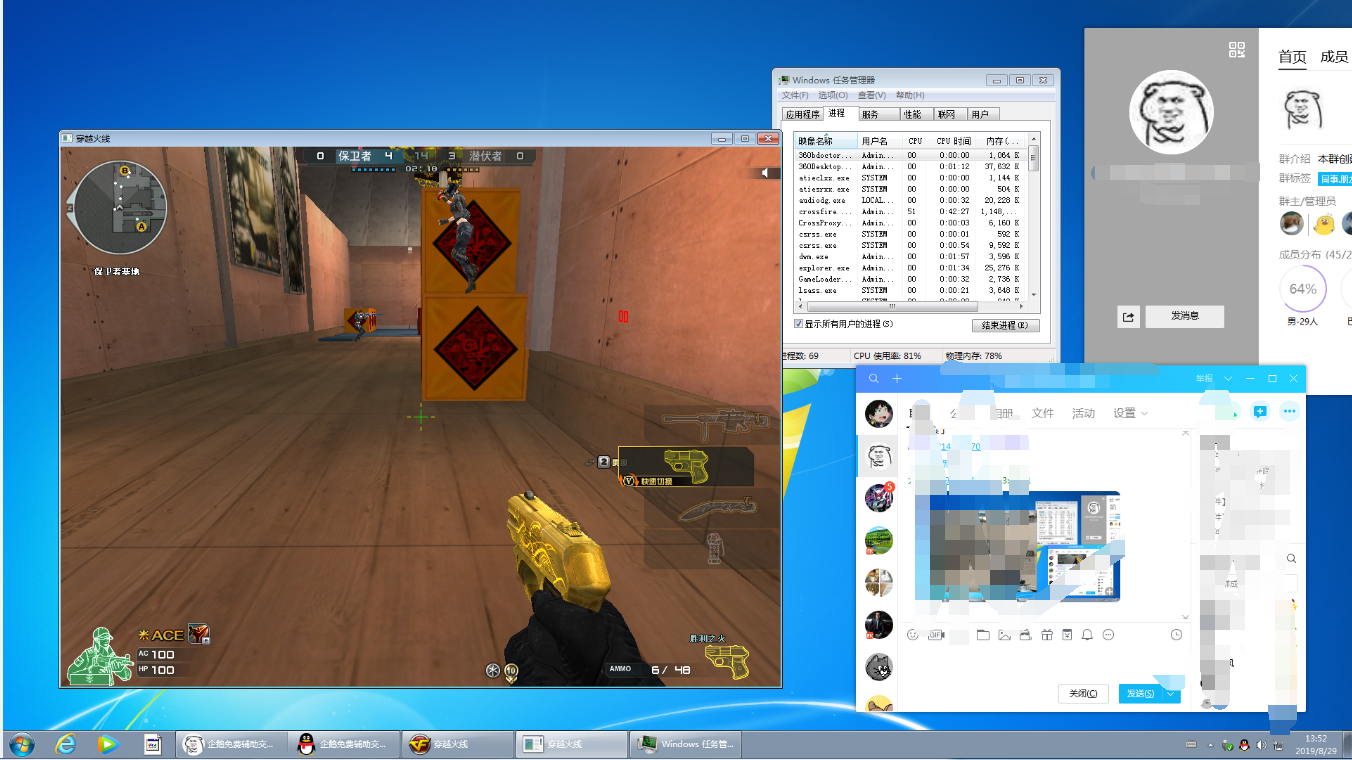Open the emoji picker in QQ chat toolbar
The width and height of the screenshot is (1352, 760).
point(912,635)
